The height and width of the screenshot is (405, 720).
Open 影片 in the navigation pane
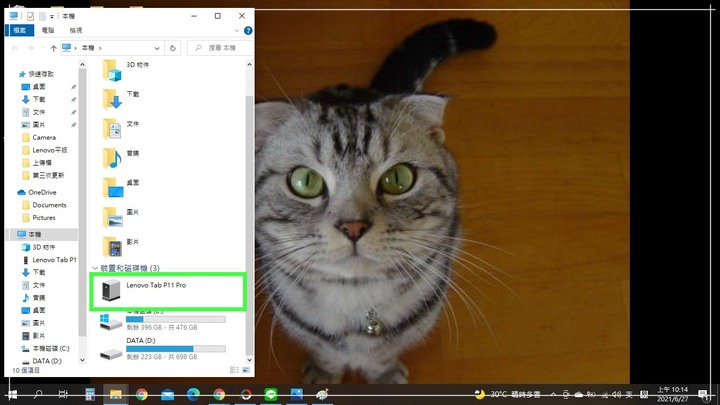coord(39,336)
